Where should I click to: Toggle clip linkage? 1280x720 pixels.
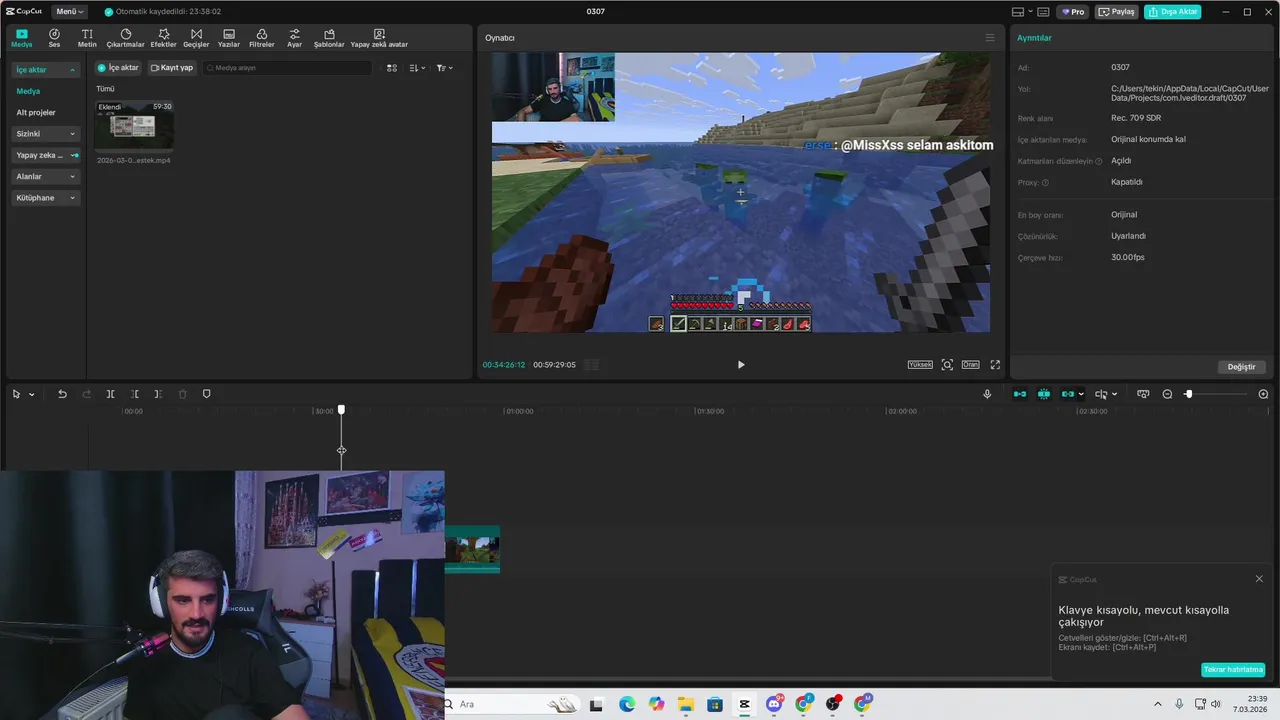pos(1068,394)
